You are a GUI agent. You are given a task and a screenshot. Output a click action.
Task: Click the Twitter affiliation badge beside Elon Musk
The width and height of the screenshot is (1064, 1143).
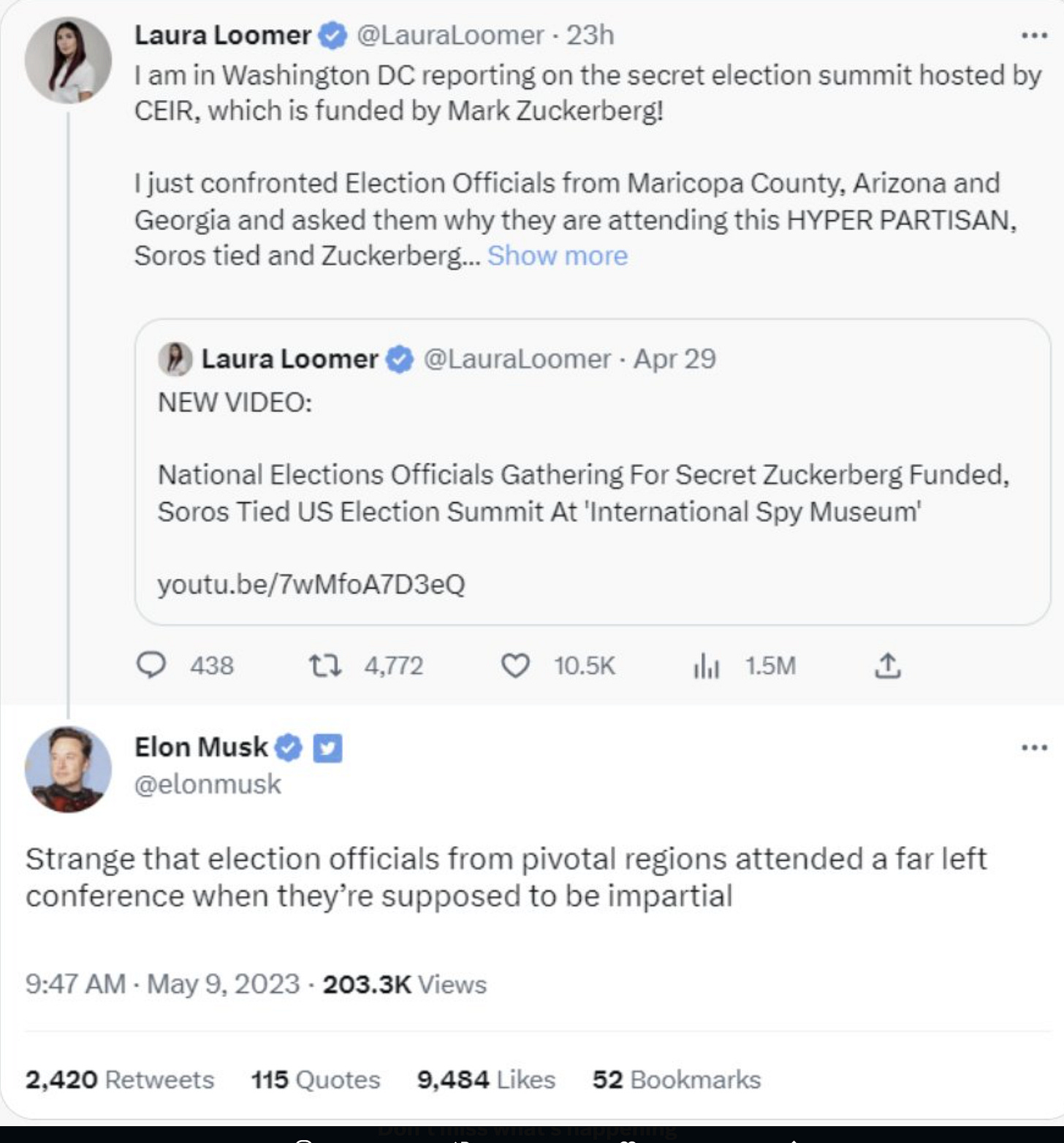pyautogui.click(x=327, y=748)
